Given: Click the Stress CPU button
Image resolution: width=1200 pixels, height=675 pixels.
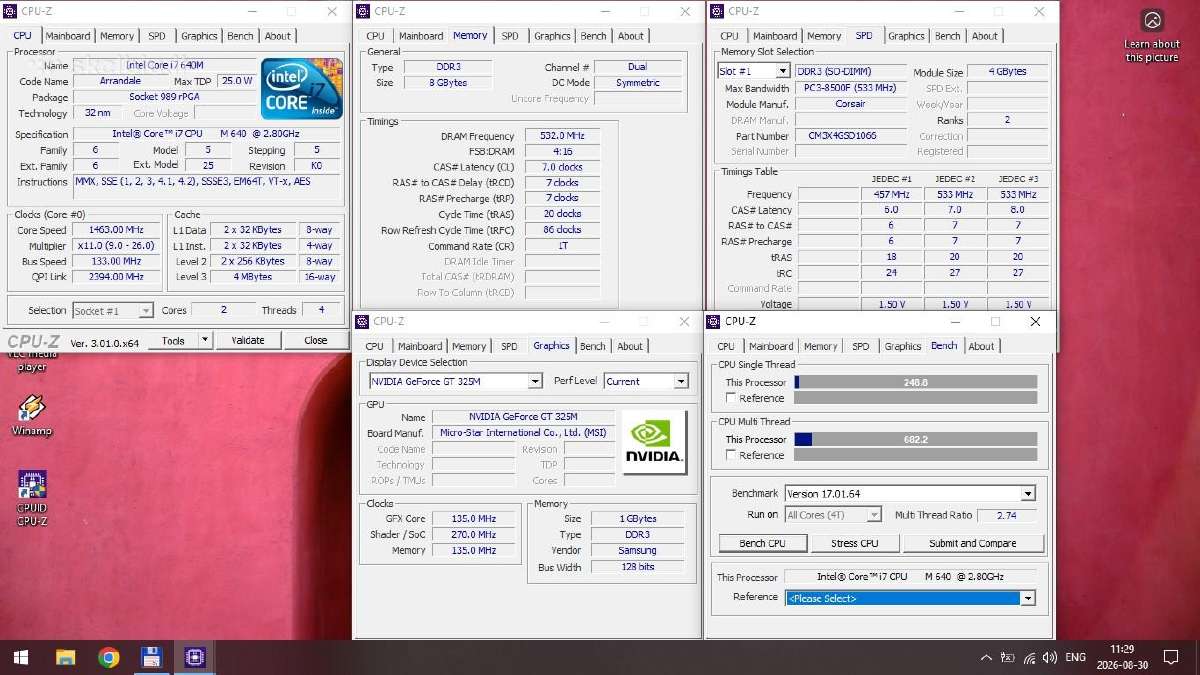Looking at the screenshot, I should tap(855, 543).
